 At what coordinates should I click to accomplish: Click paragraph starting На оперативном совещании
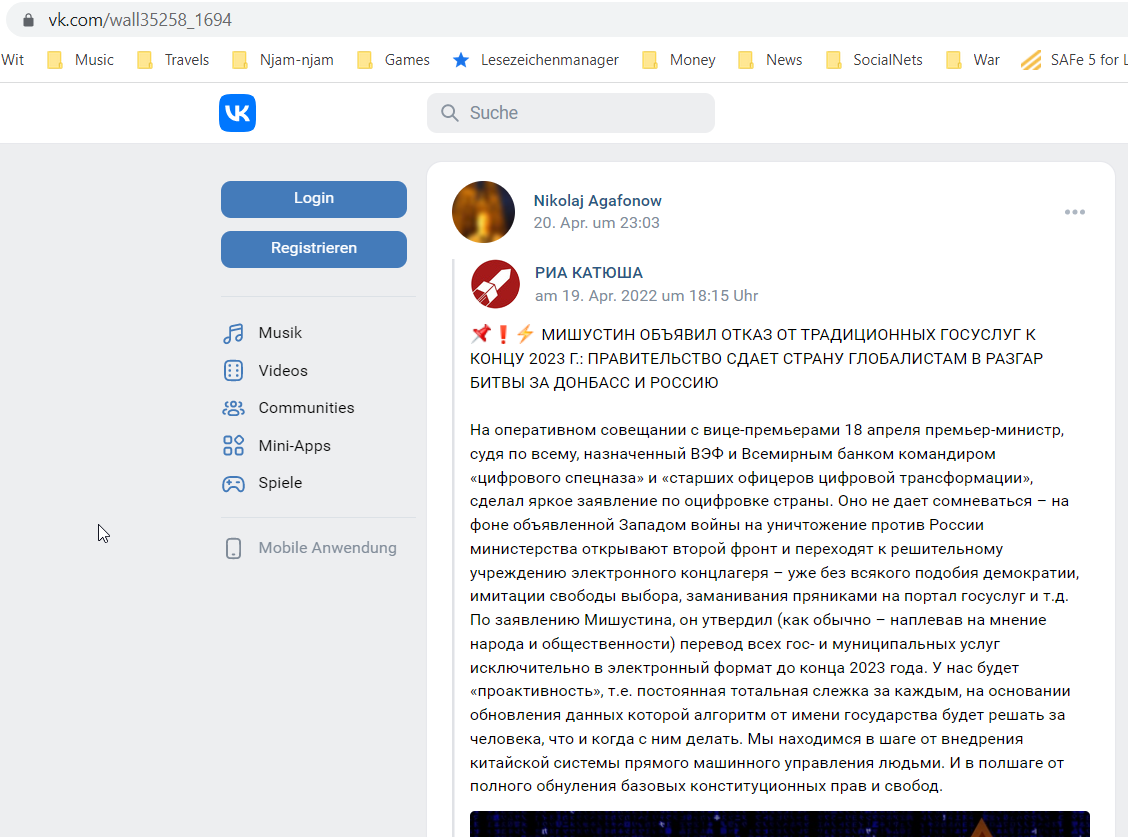pos(775,608)
